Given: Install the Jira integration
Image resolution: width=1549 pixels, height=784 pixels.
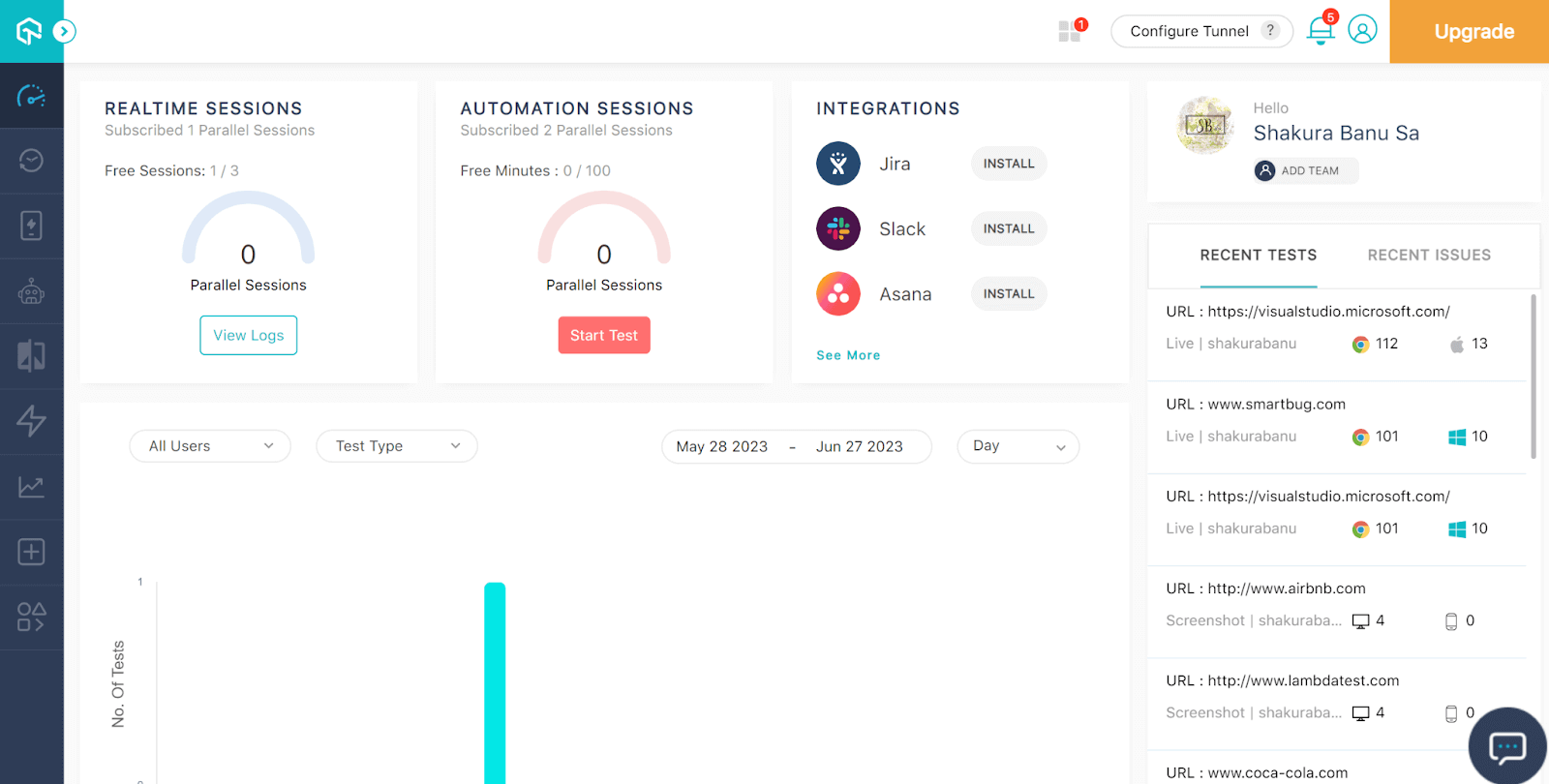Looking at the screenshot, I should [x=1009, y=164].
